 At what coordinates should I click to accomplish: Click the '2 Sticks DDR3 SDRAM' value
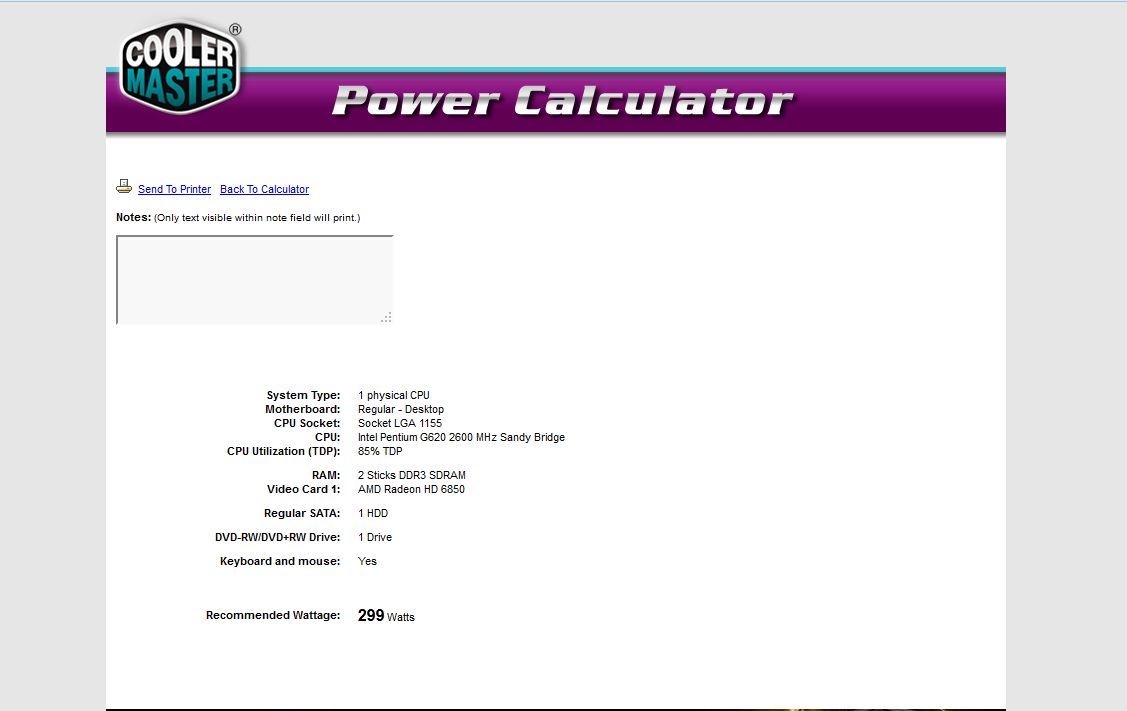(x=412, y=475)
